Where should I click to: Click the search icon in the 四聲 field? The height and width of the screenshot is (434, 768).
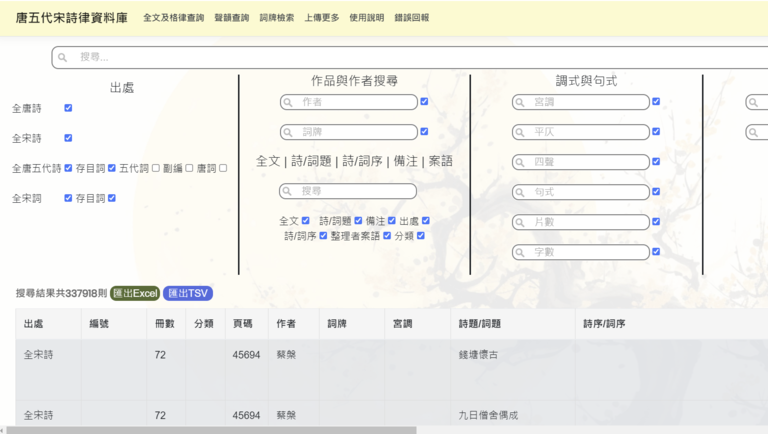point(523,162)
